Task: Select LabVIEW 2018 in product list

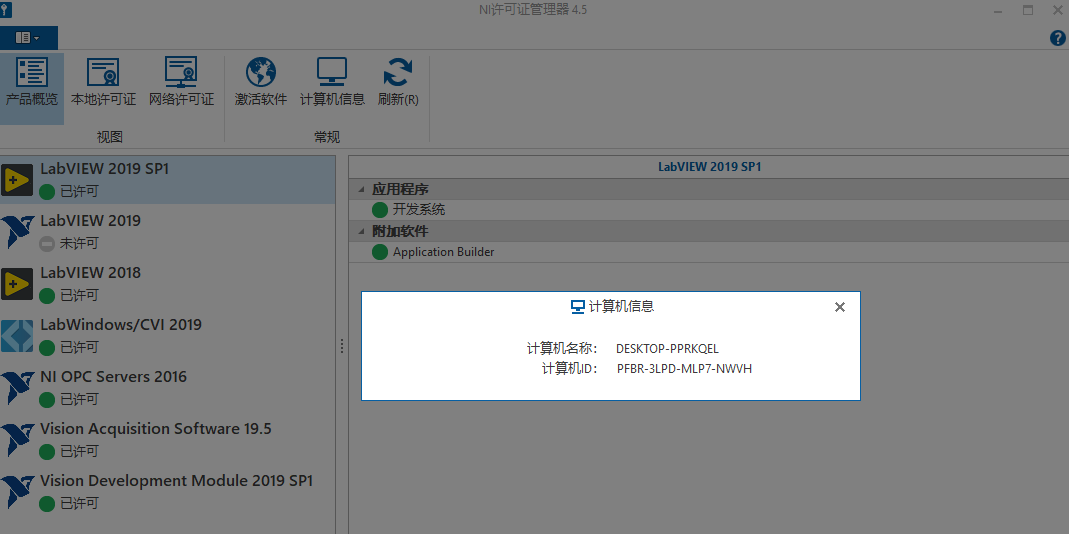Action: click(x=168, y=283)
